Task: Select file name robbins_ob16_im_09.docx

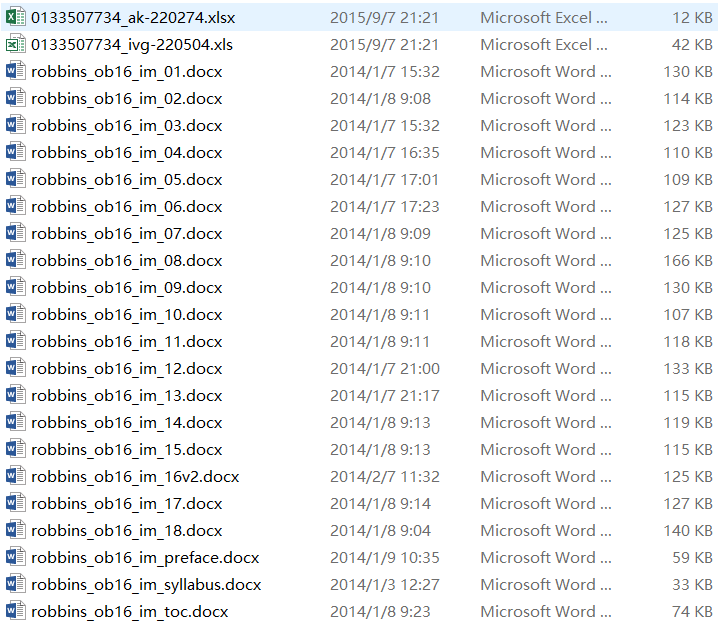Action: point(127,288)
